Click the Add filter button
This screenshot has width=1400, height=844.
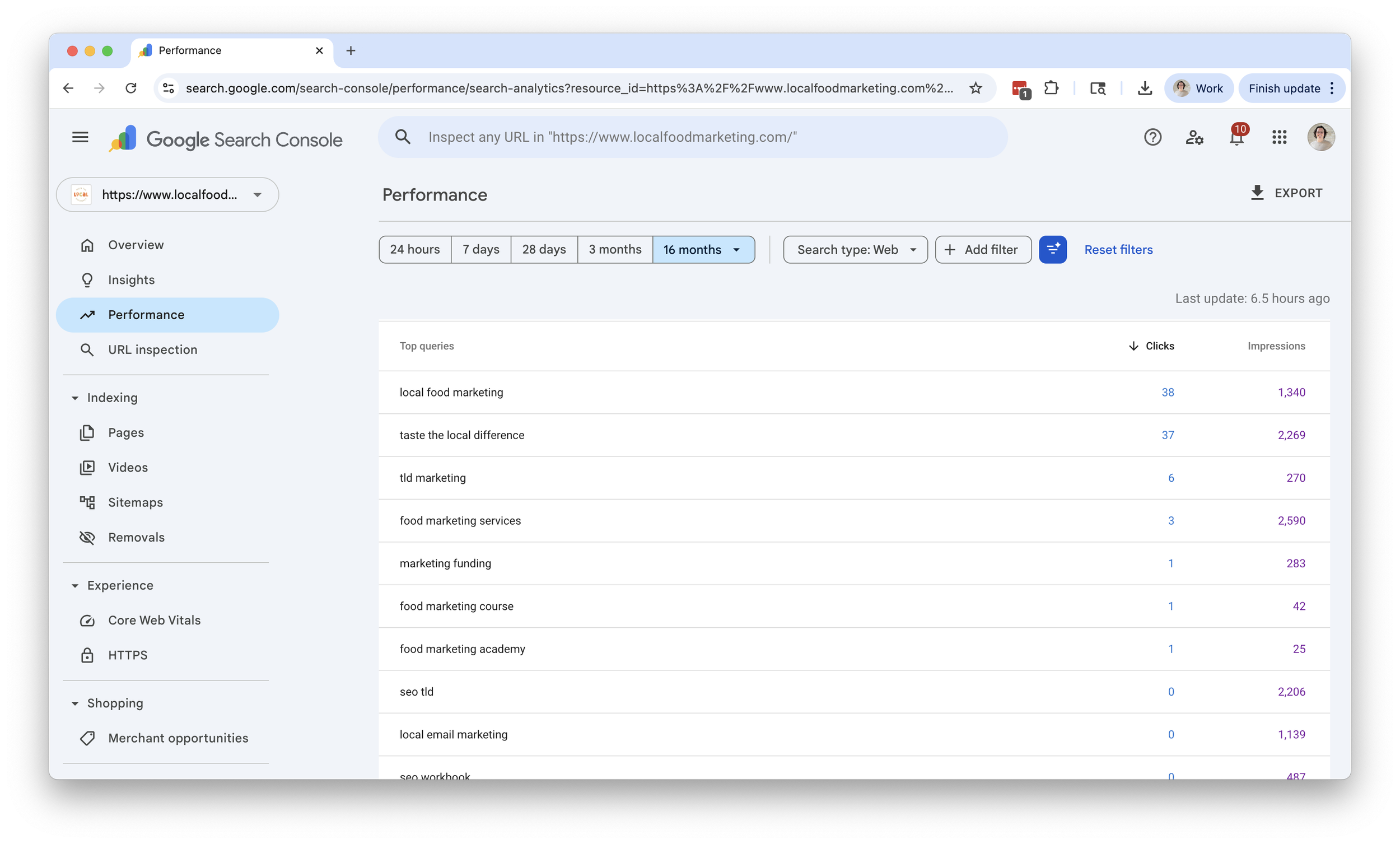tap(982, 250)
